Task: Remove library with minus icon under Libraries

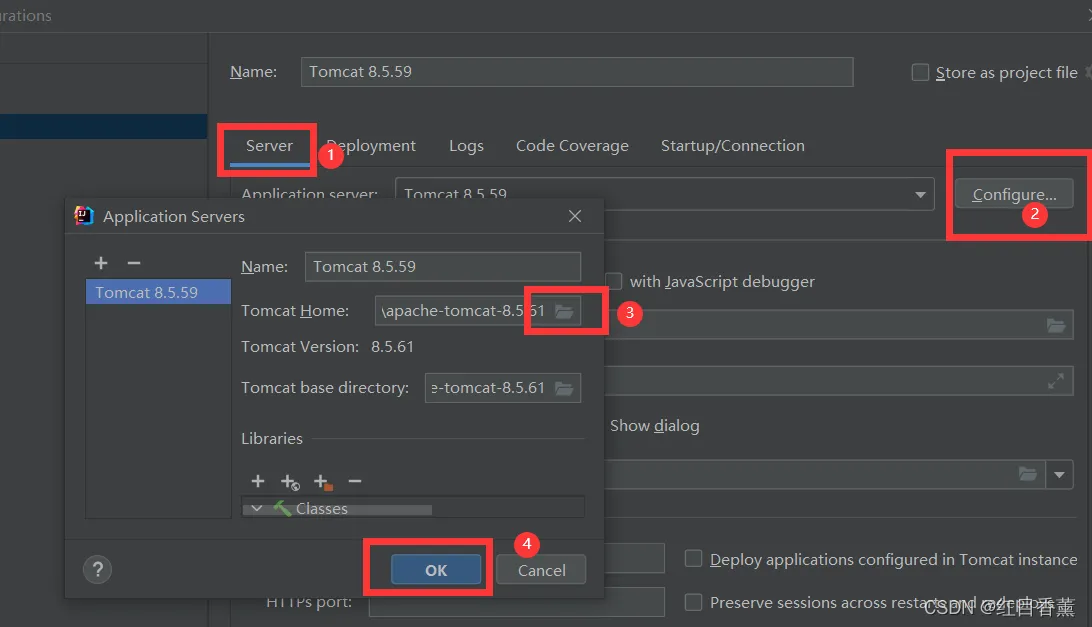Action: click(x=354, y=481)
